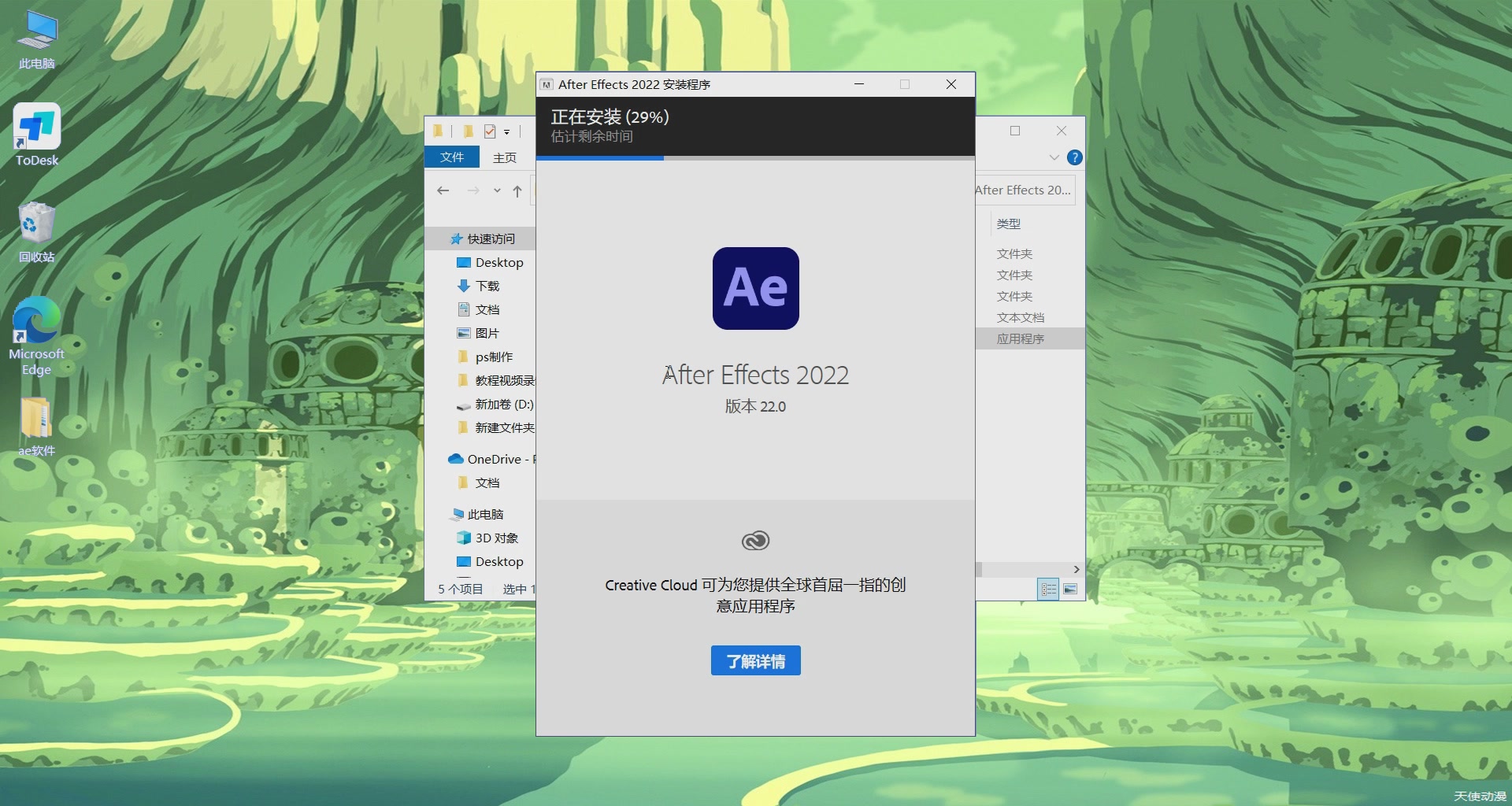Close the File Explorer window

[1062, 131]
